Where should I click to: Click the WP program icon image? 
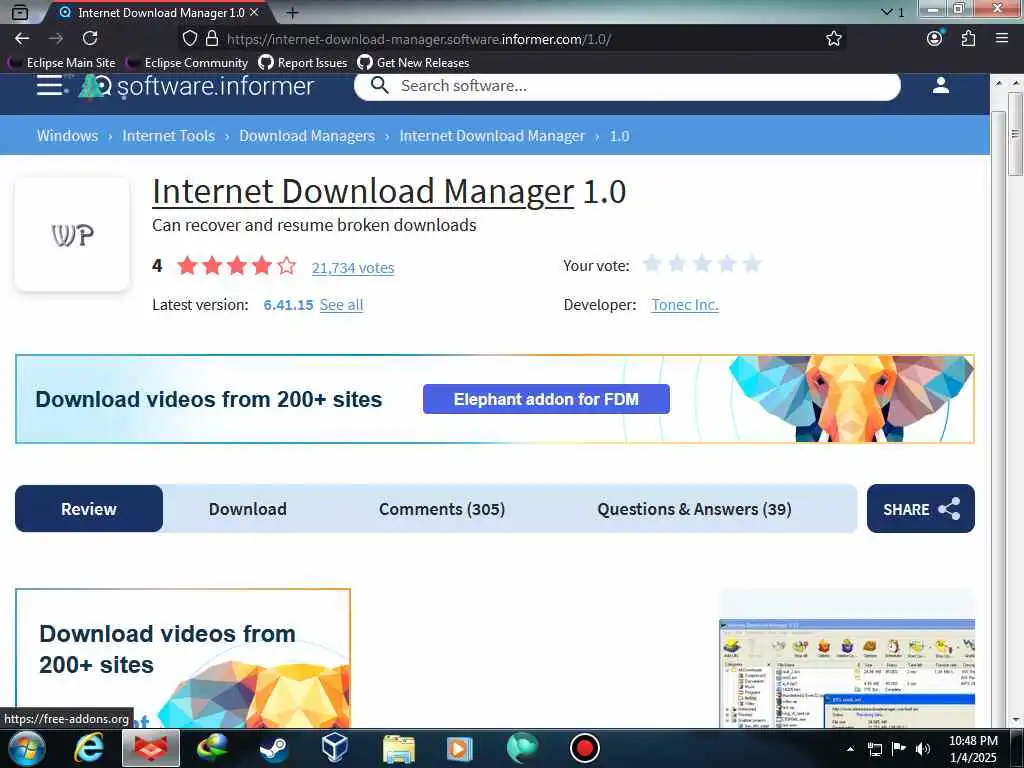pos(72,234)
